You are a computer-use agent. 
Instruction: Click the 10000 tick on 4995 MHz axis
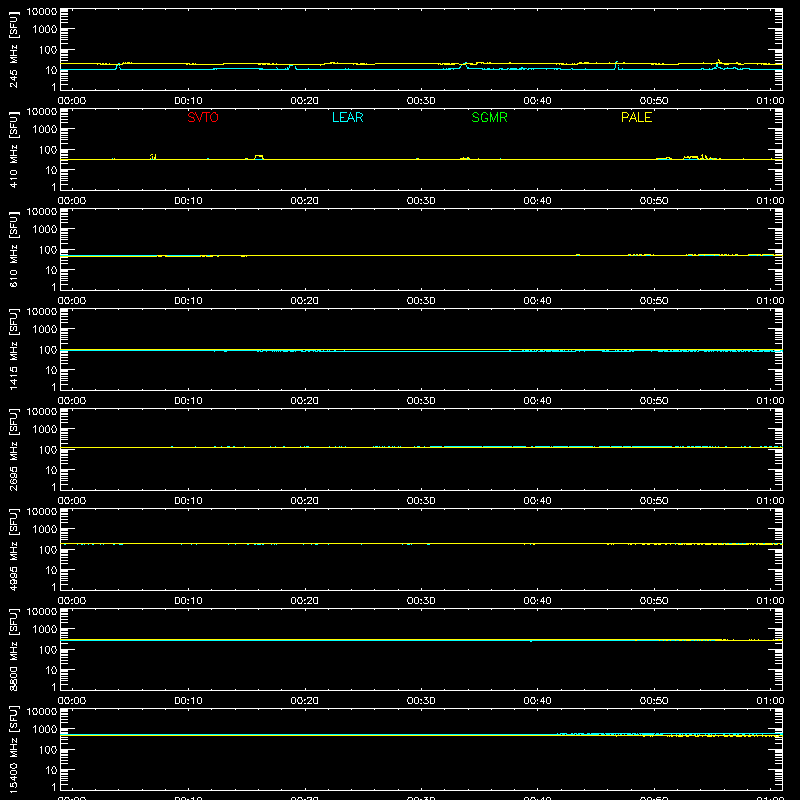tap(42, 512)
